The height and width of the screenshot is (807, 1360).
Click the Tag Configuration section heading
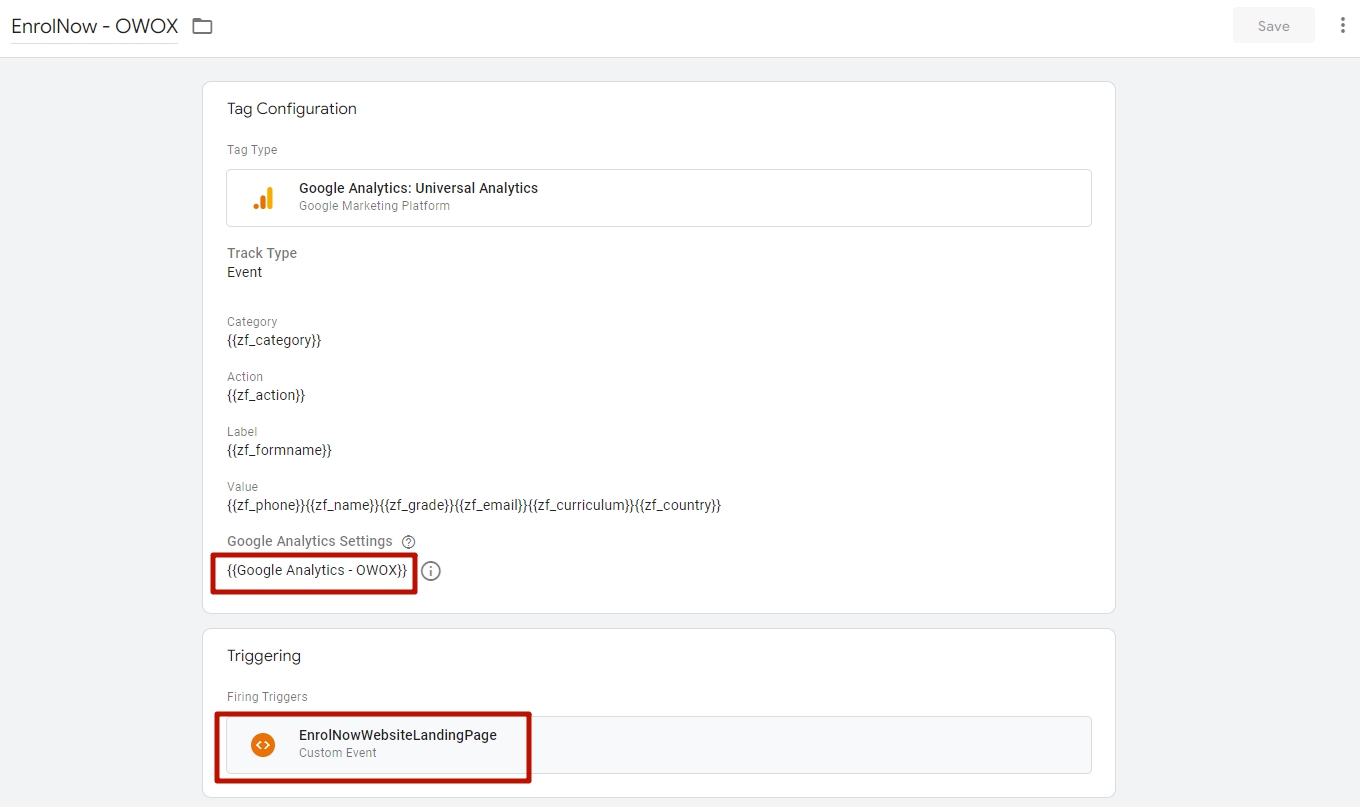point(292,109)
